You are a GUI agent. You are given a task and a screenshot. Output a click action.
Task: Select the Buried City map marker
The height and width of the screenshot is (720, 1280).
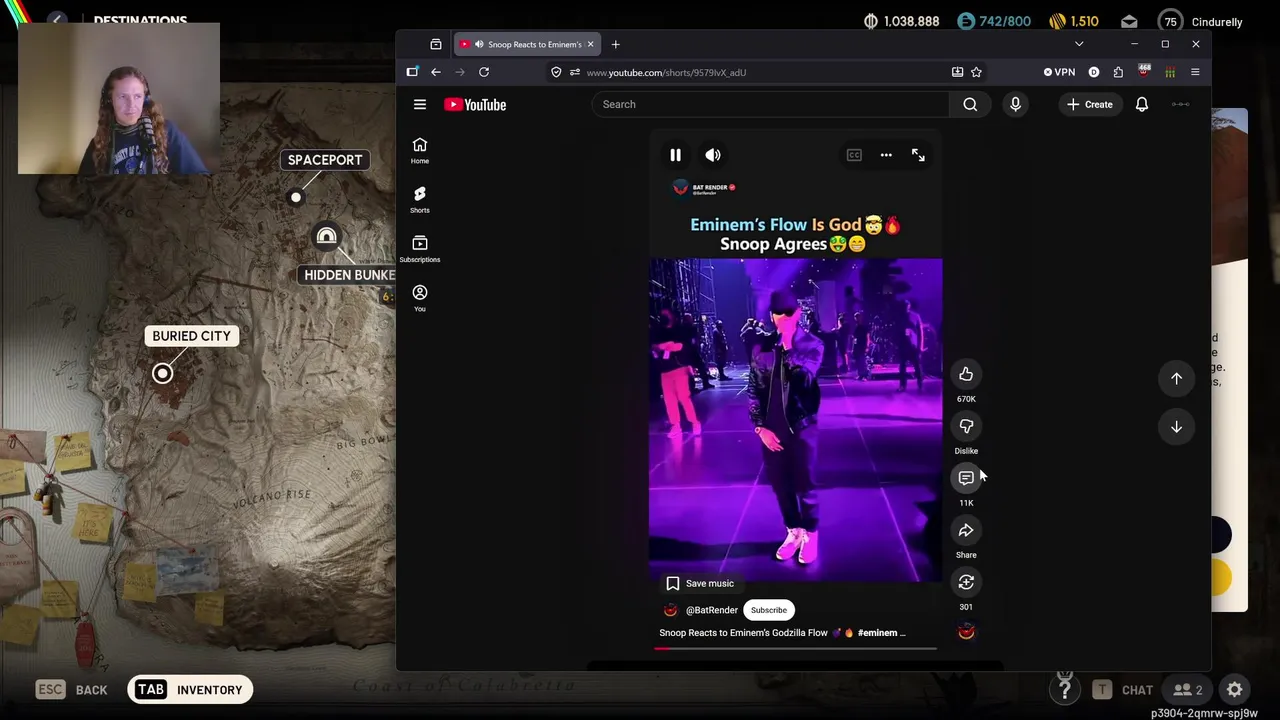163,374
